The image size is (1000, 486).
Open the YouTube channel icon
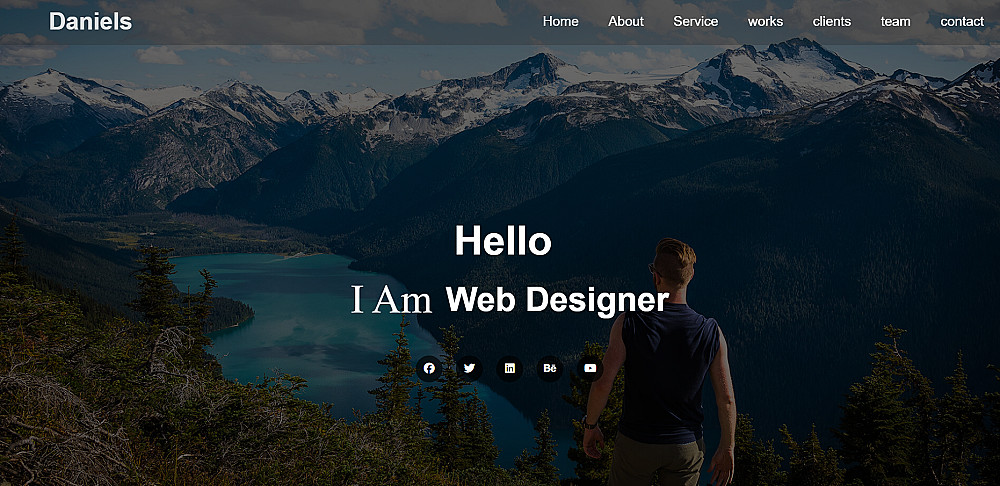pyautogui.click(x=590, y=369)
